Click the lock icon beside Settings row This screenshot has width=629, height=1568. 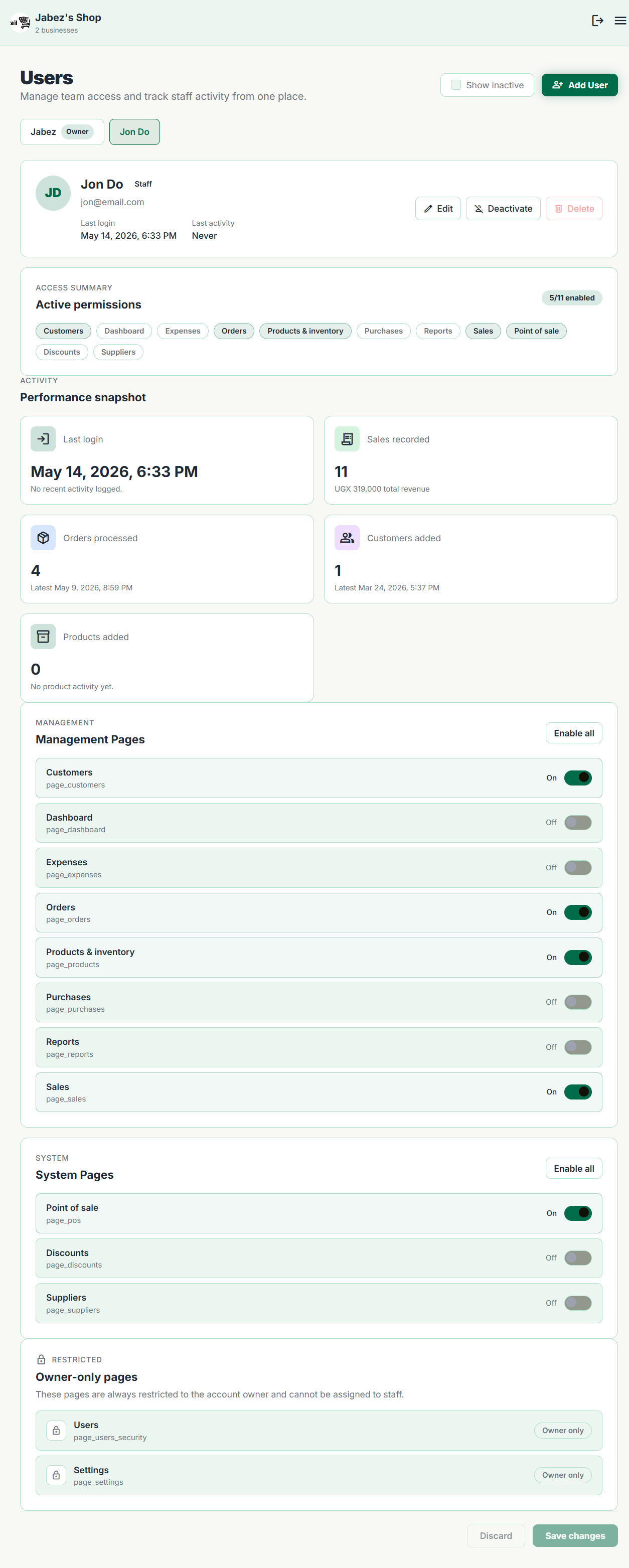click(56, 1475)
